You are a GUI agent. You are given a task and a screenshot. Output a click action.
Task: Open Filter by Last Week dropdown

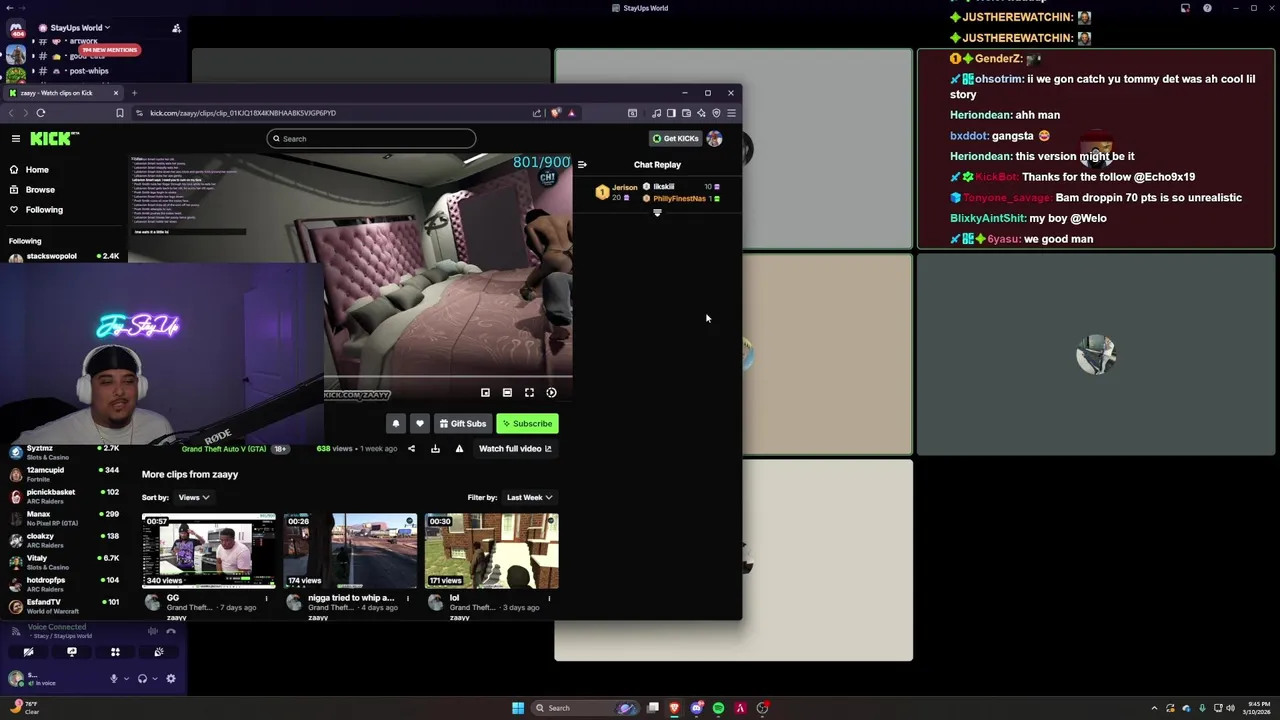529,497
